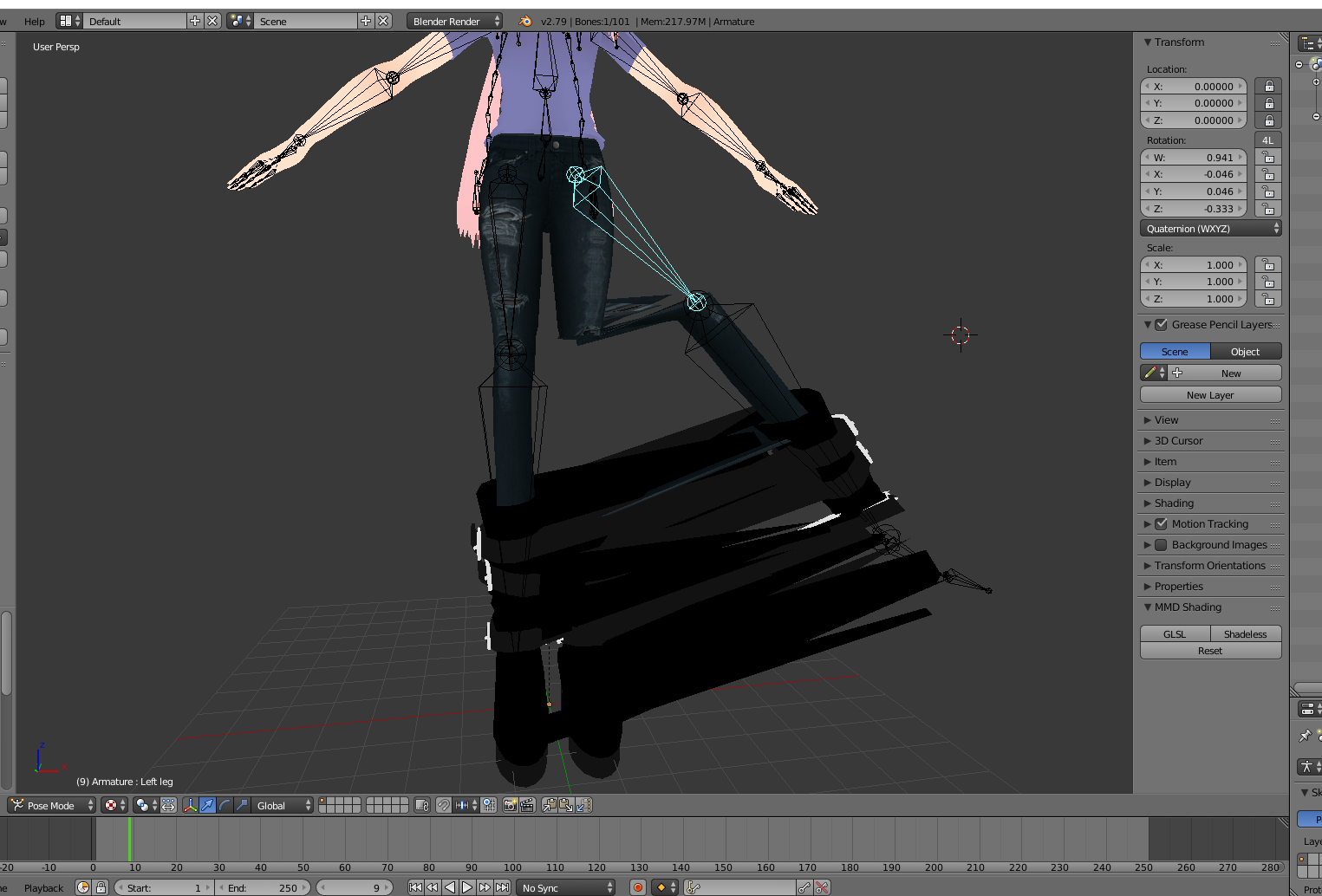This screenshot has height=896, width=1322.
Task: Play the animation forward
Action: click(467, 887)
